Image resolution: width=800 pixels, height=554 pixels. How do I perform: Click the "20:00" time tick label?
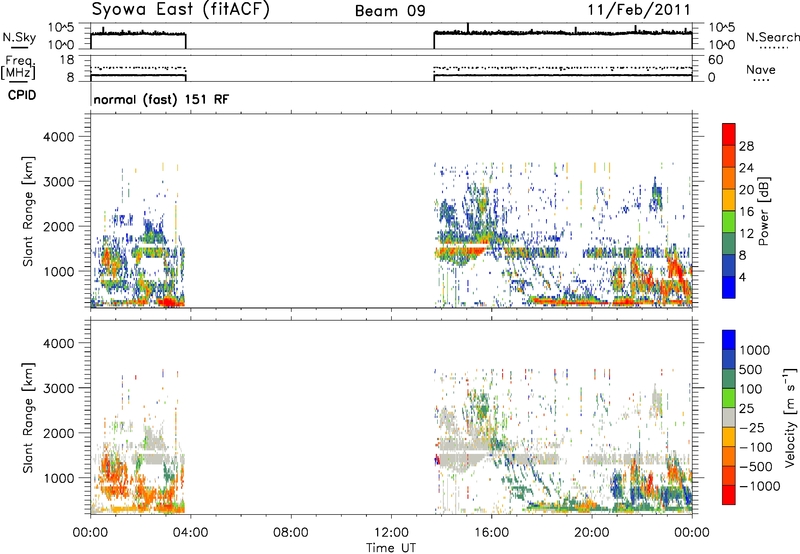tap(592, 533)
